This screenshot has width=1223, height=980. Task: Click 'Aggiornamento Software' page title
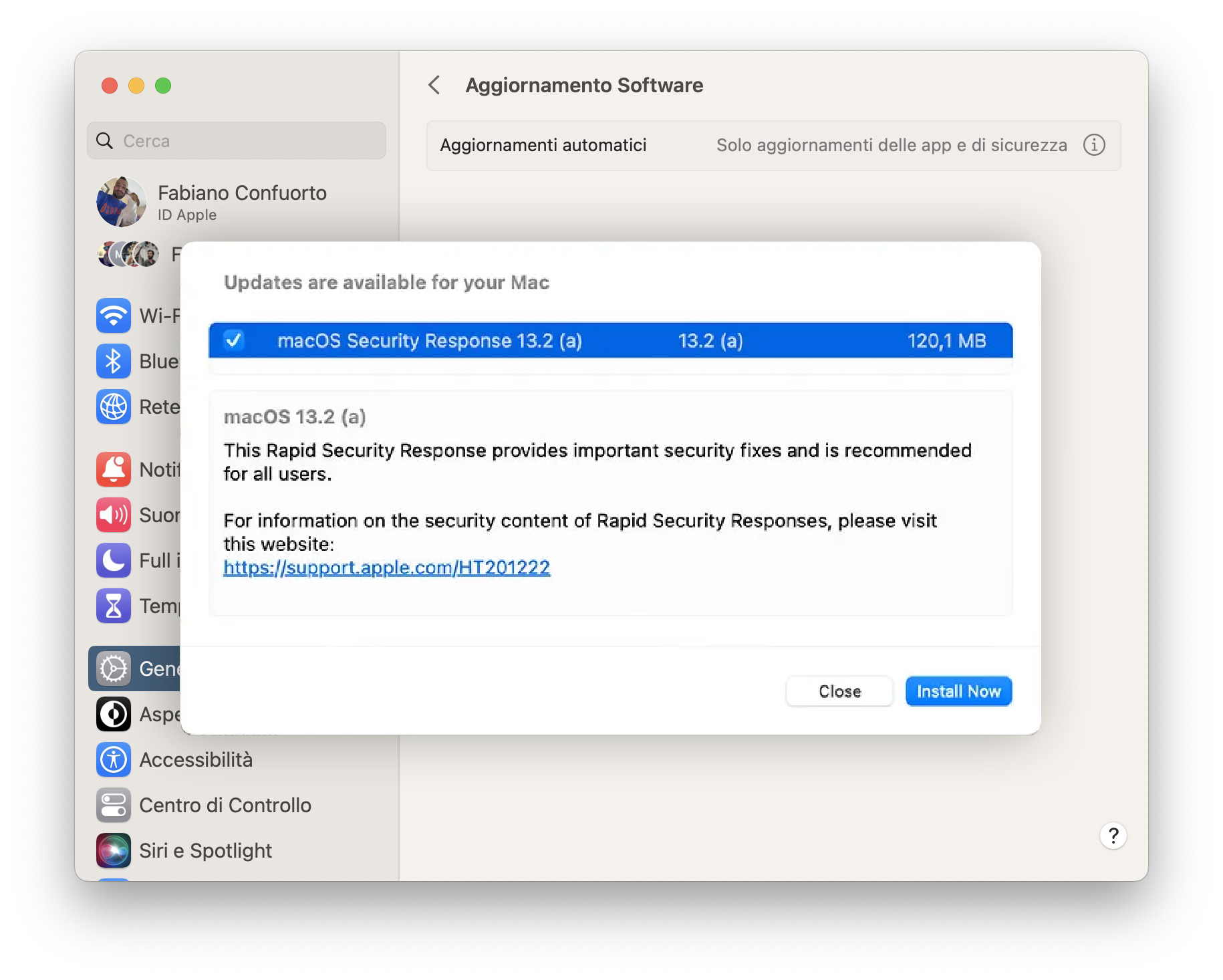(x=584, y=86)
